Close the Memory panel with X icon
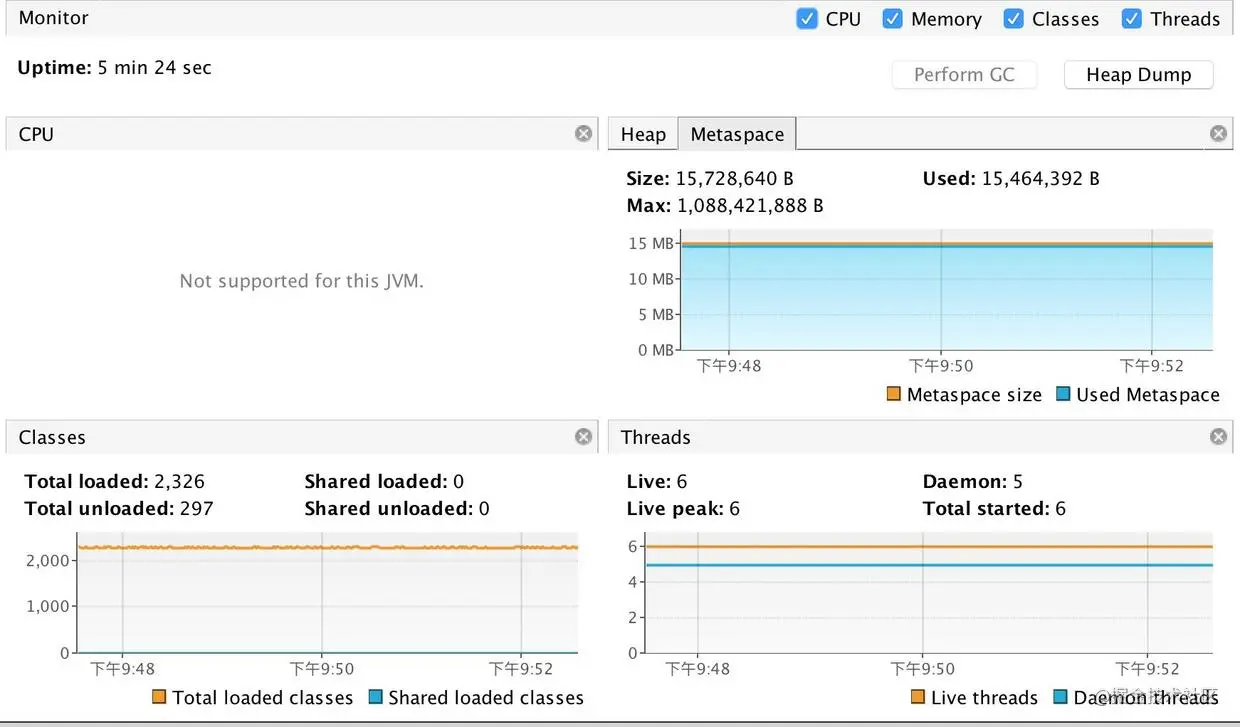This screenshot has width=1240, height=727. pyautogui.click(x=1218, y=133)
